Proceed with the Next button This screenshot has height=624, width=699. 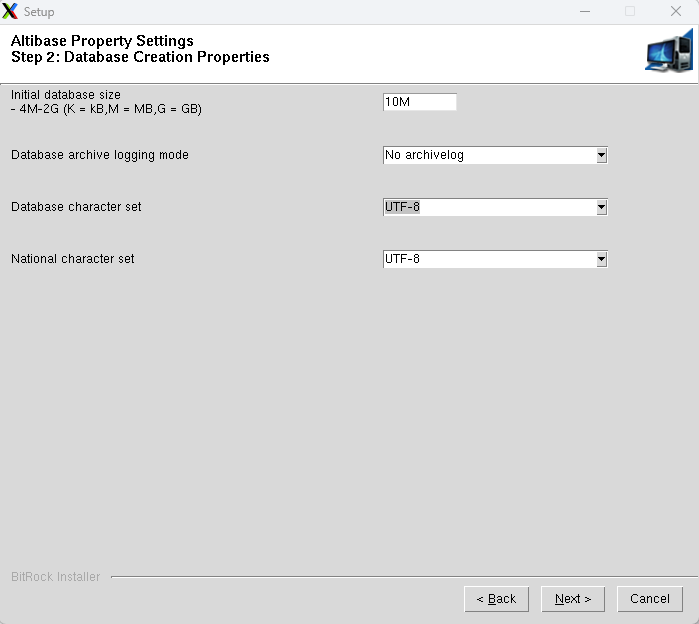[x=573, y=599]
